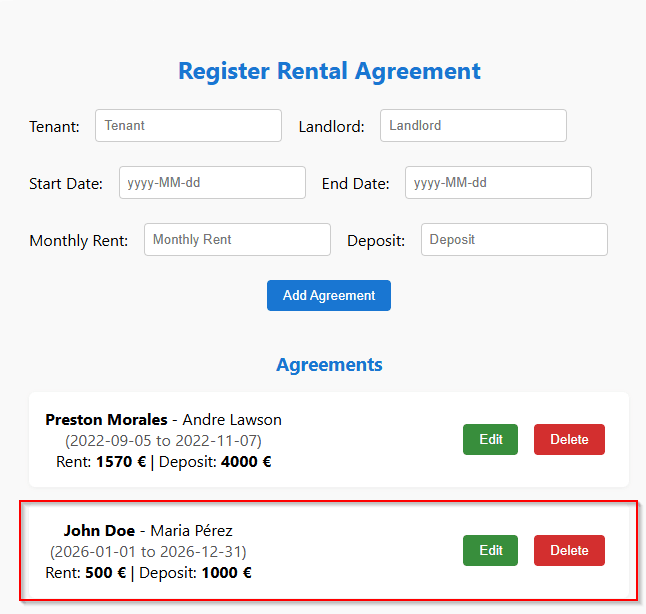646x614 pixels.
Task: Click the End Date field label
Action: (355, 184)
